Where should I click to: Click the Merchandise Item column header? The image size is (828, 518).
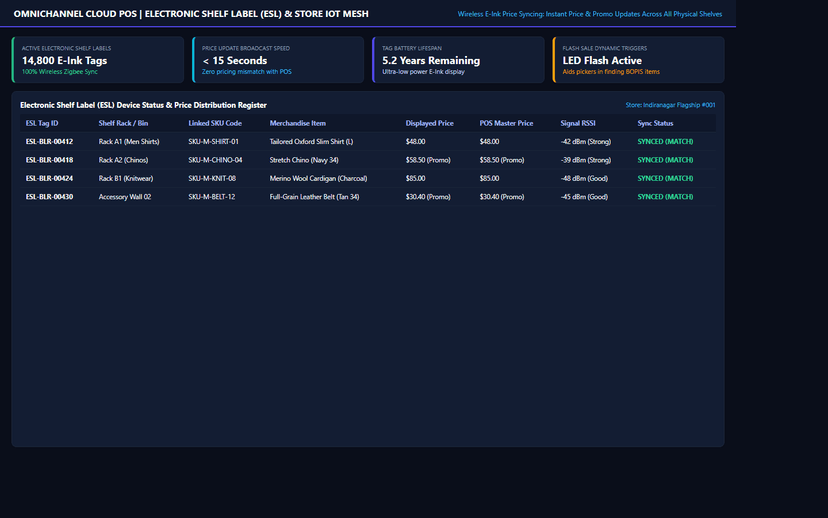tap(297, 123)
